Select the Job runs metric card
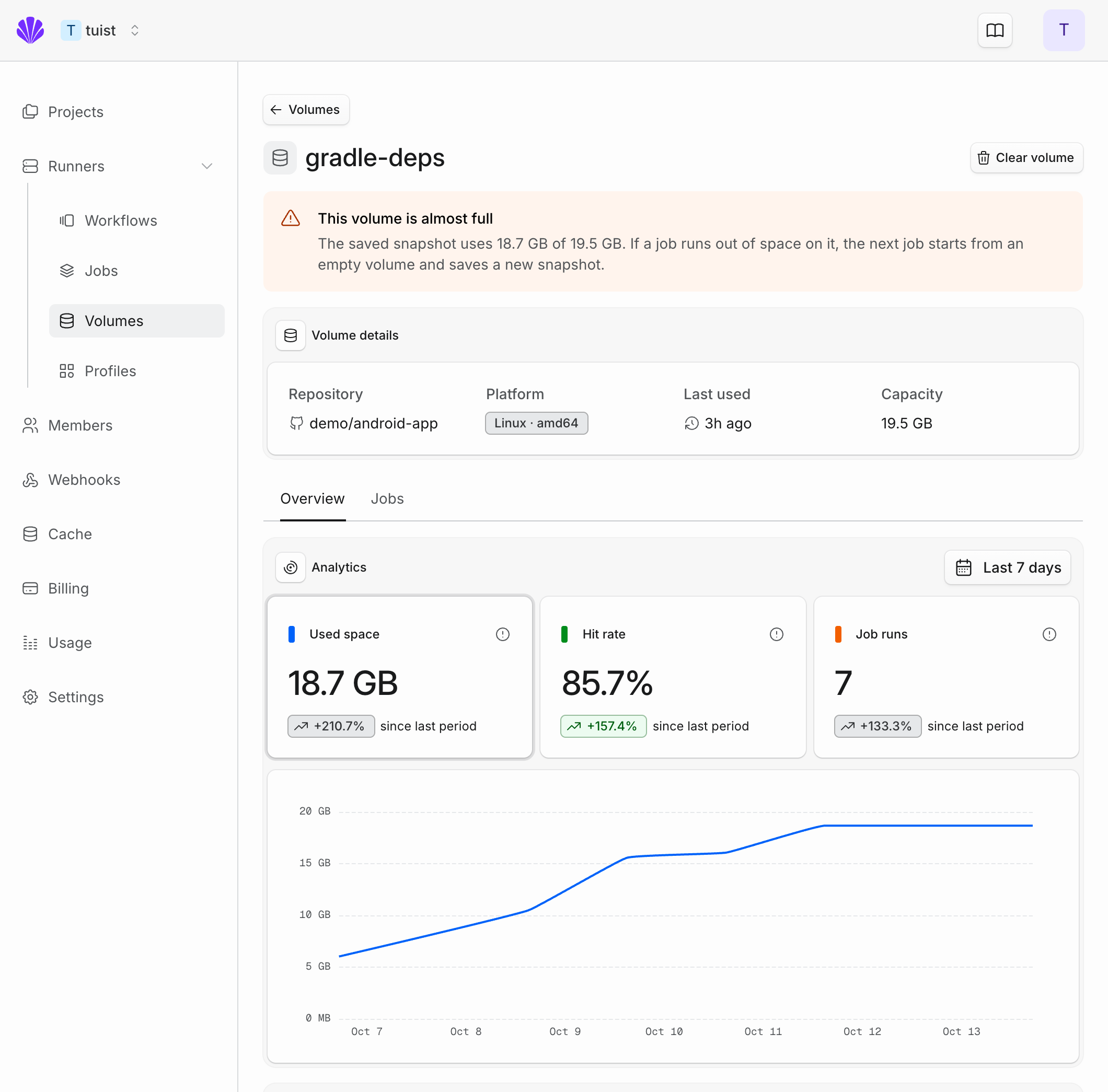1108x1092 pixels. tap(945, 677)
